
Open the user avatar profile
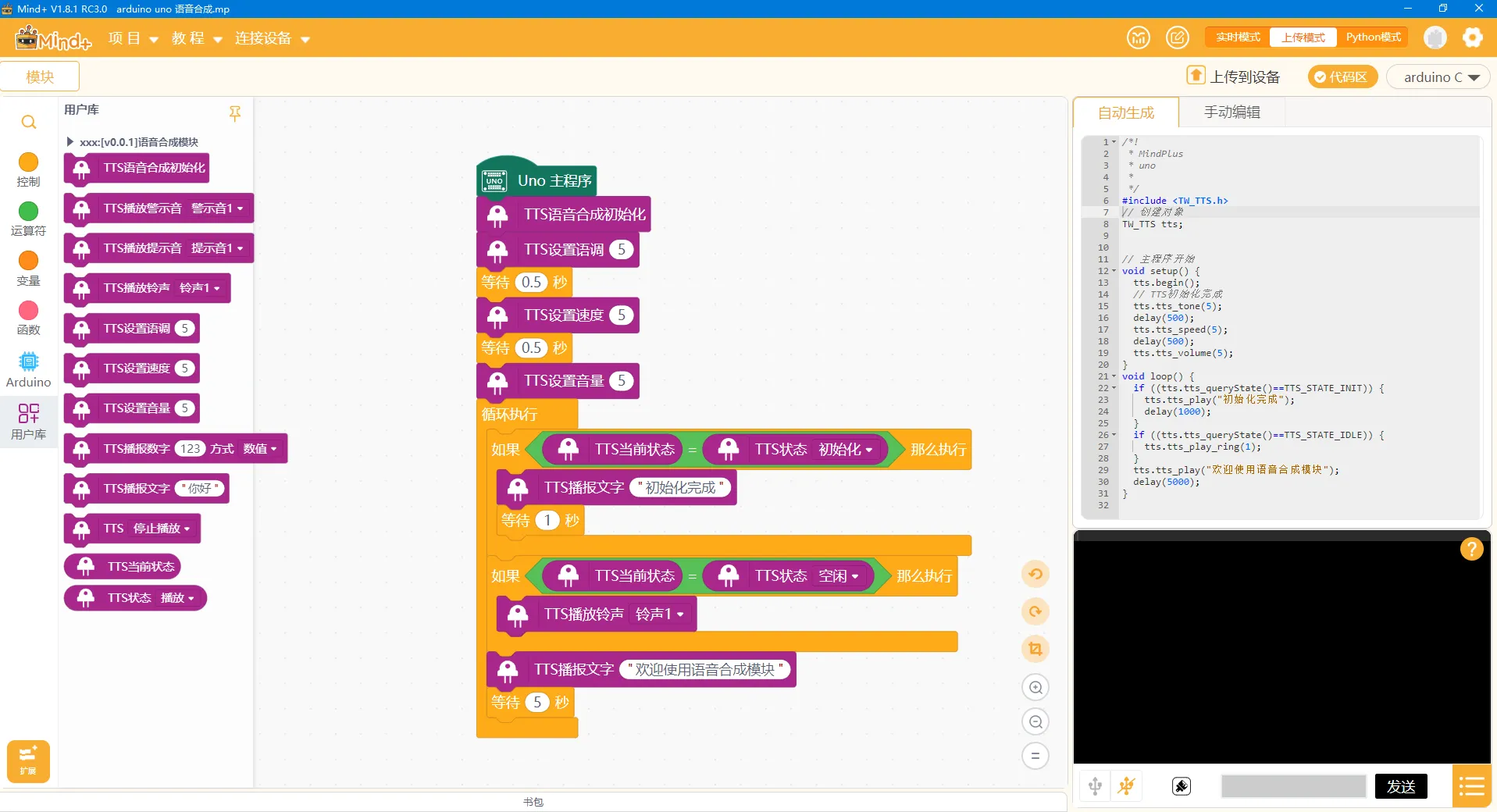click(x=1435, y=37)
